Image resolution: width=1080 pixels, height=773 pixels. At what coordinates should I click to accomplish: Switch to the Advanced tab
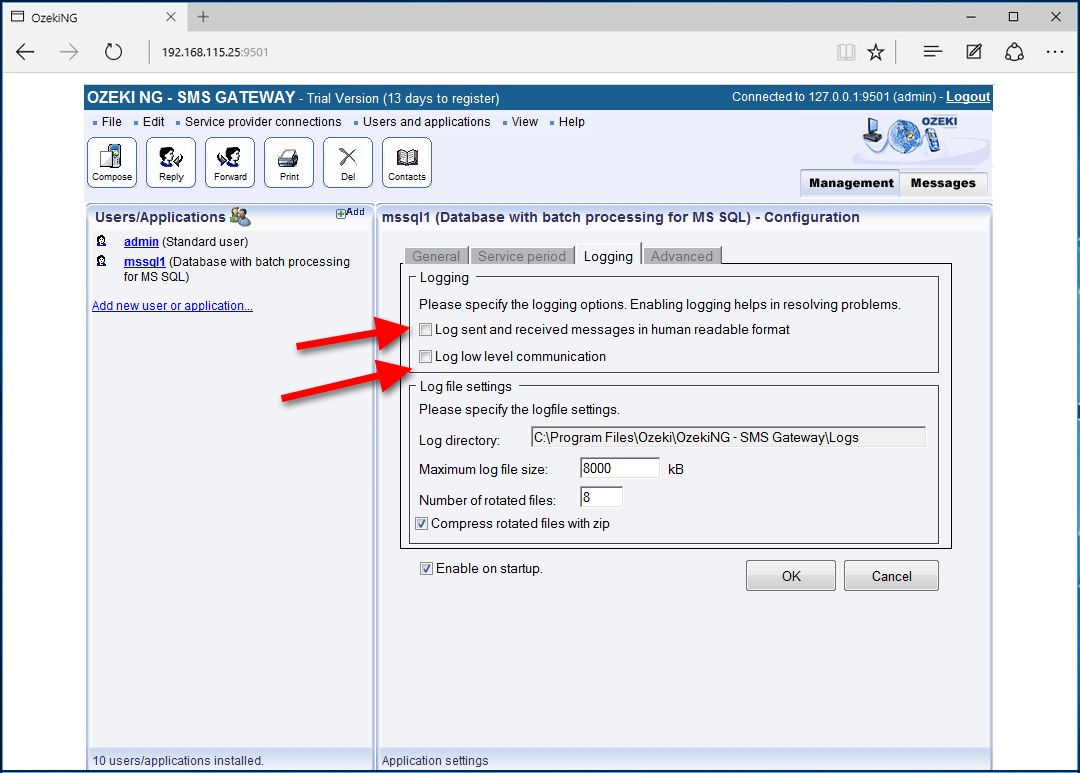pyautogui.click(x=682, y=256)
